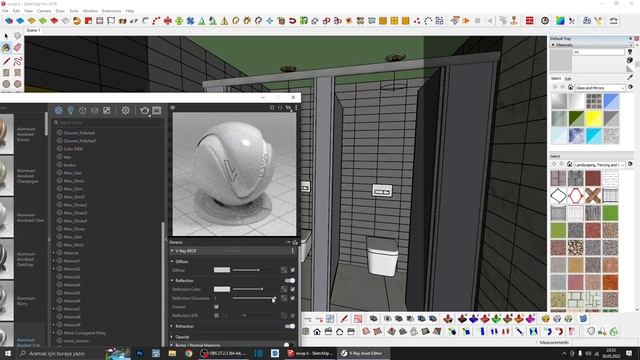Image resolution: width=640 pixels, height=360 pixels.
Task: Switch to V-Ray Asset Editor taskbar button
Action: [x=363, y=353]
